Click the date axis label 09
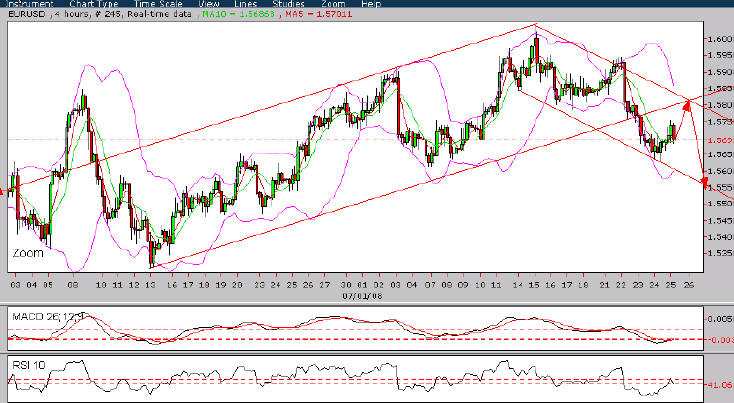Viewport: 734px width, 403px height. coord(462,285)
